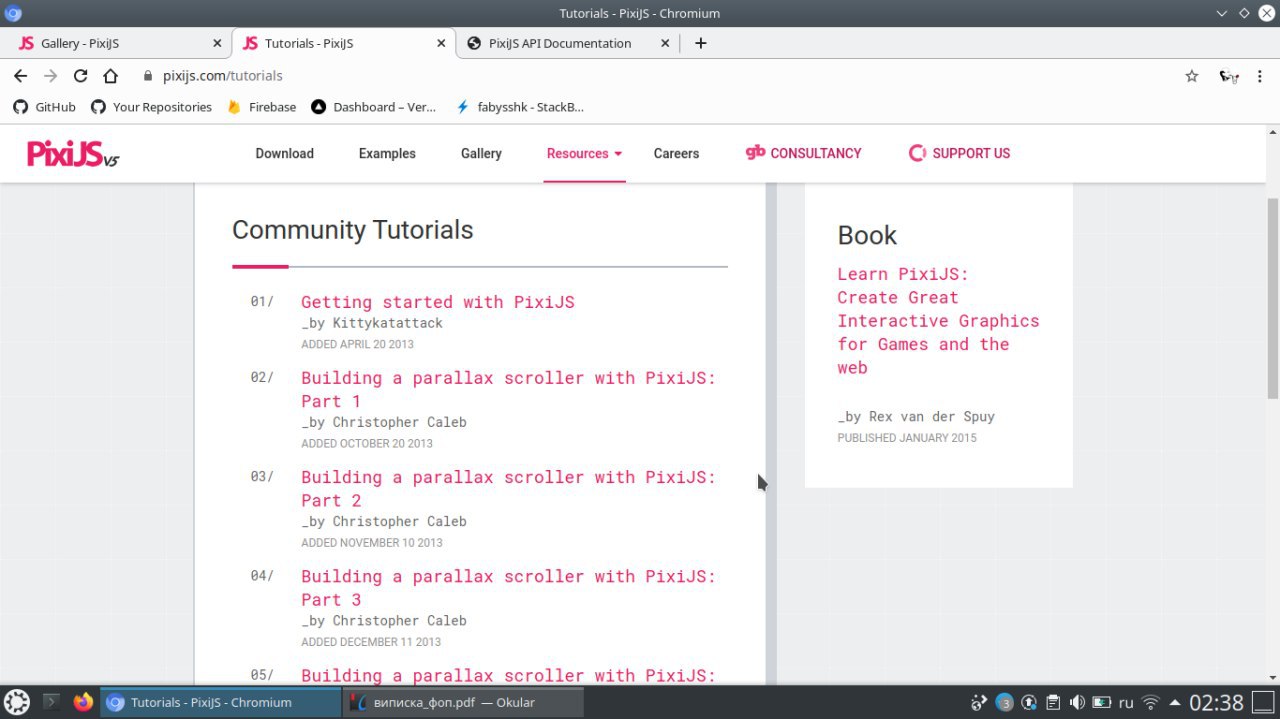Open the Gallery nav item

[481, 153]
